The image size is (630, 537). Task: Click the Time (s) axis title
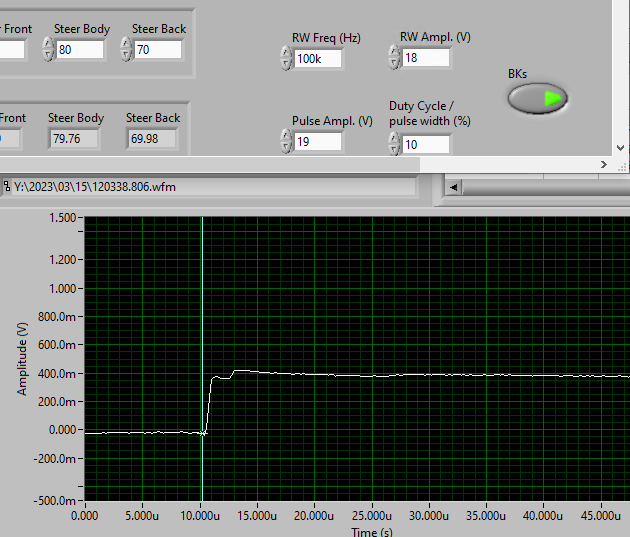(372, 532)
